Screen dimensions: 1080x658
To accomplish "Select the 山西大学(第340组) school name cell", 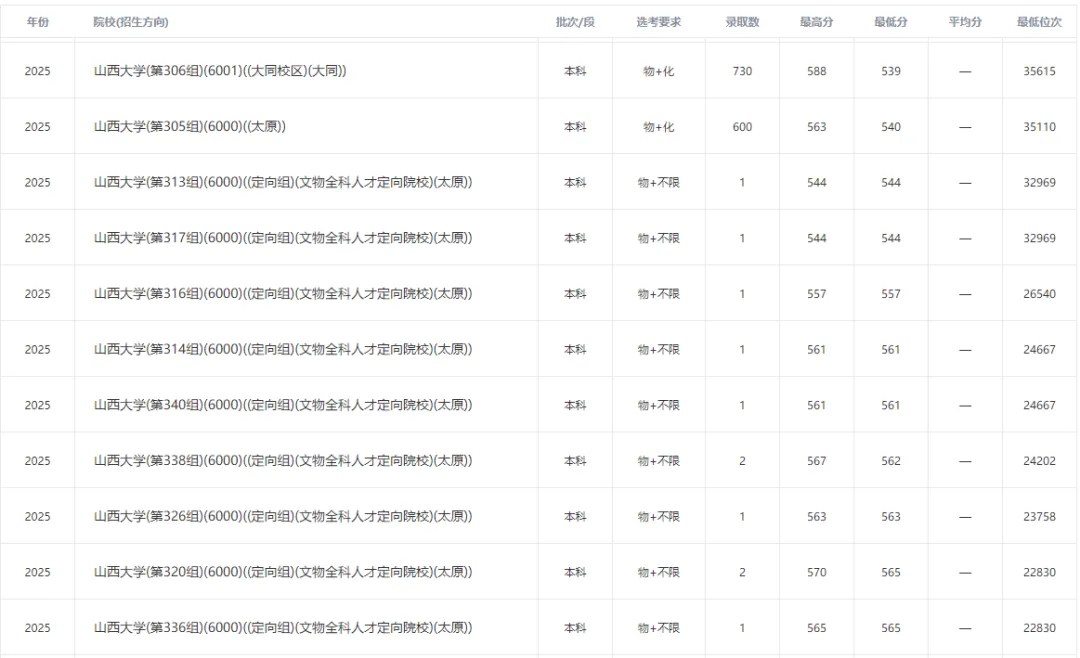I will coord(283,405).
